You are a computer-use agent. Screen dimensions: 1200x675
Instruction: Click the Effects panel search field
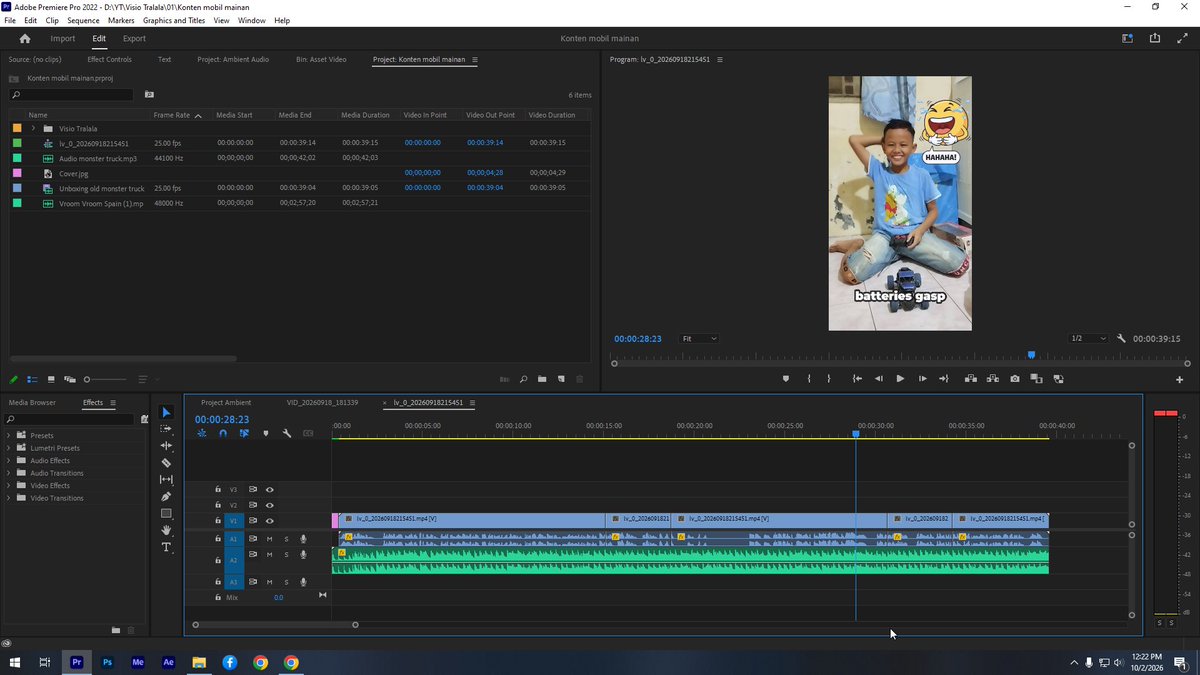(x=71, y=419)
